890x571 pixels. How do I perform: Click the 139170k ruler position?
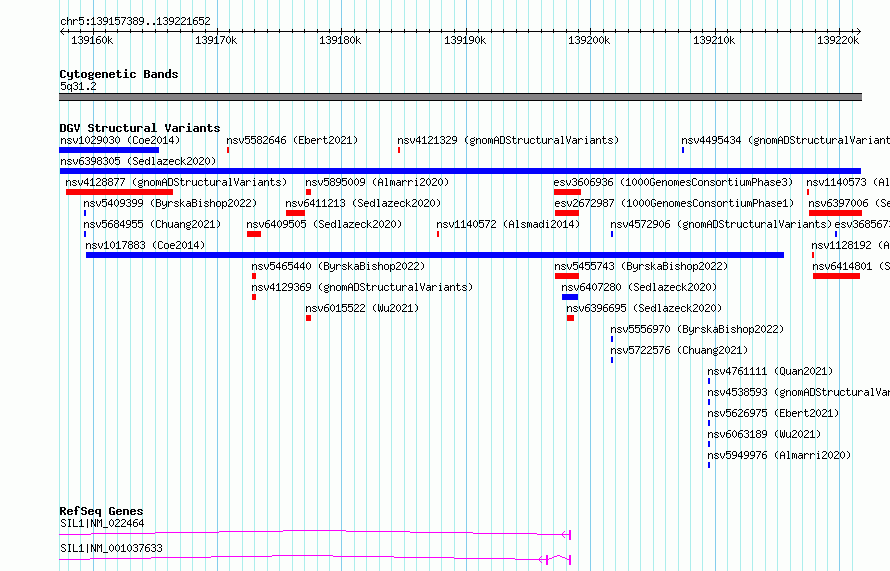(x=216, y=40)
